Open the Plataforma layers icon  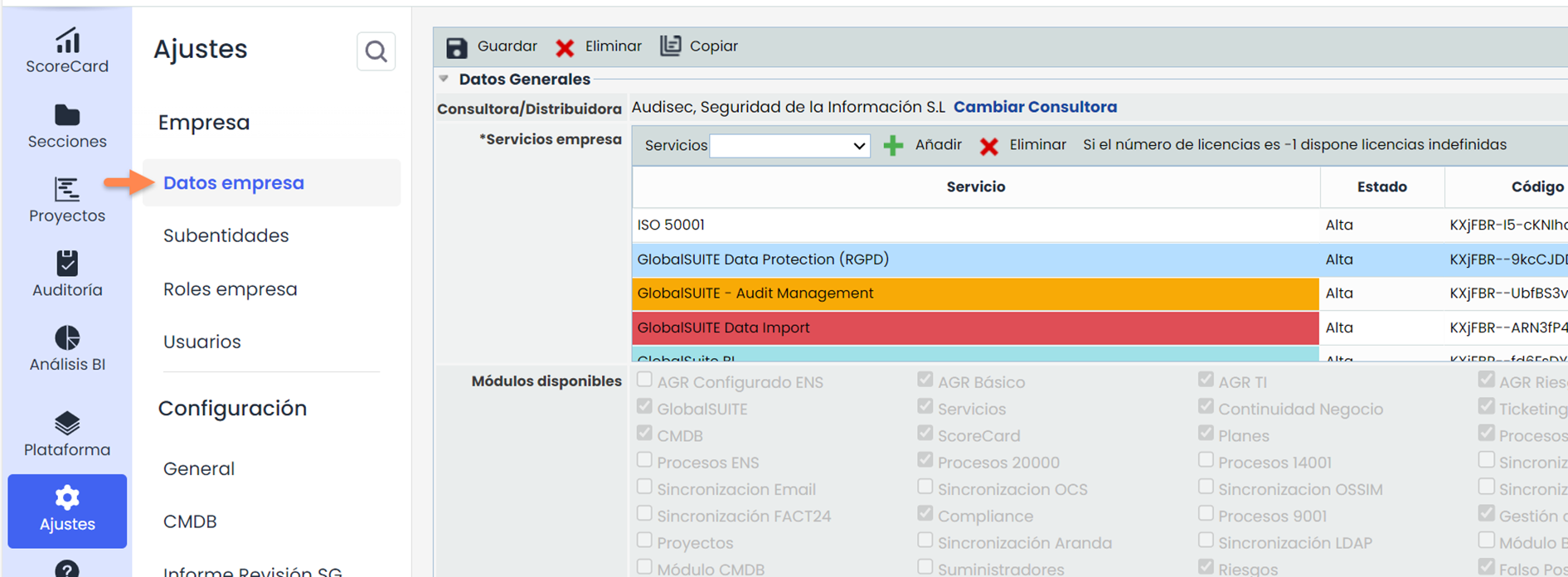(67, 424)
